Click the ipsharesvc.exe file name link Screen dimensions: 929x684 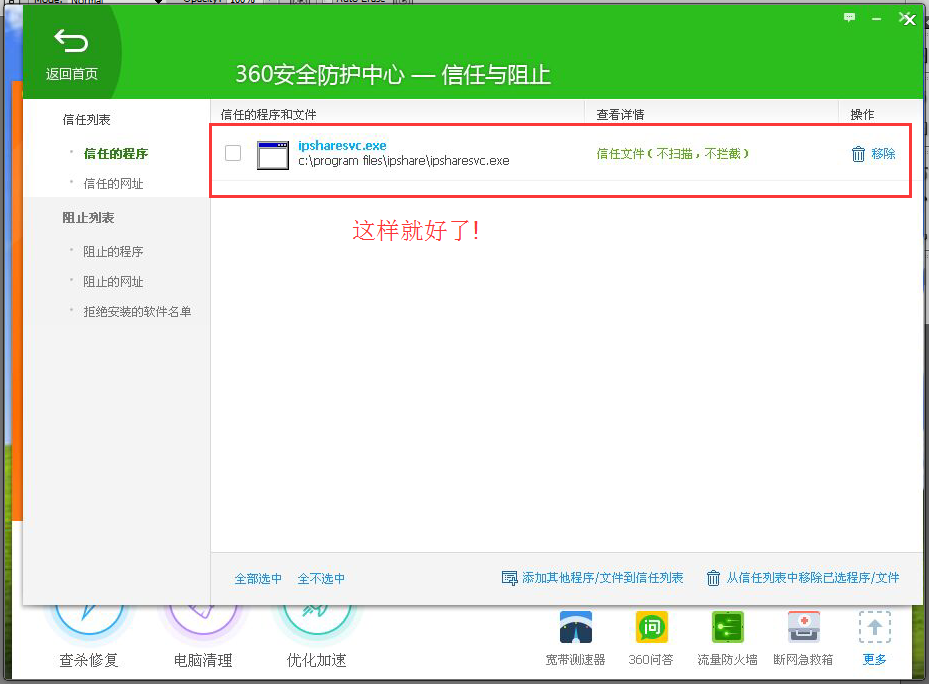(x=342, y=145)
